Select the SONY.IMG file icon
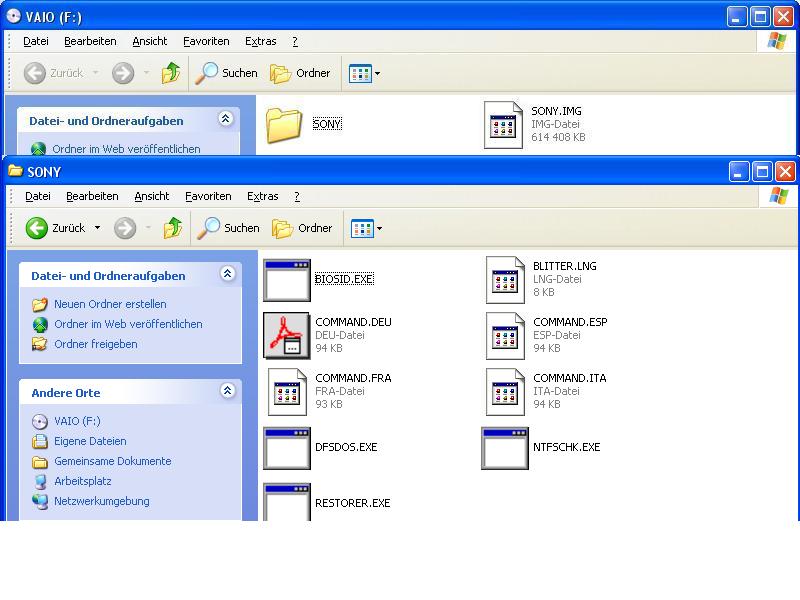 pyautogui.click(x=503, y=125)
